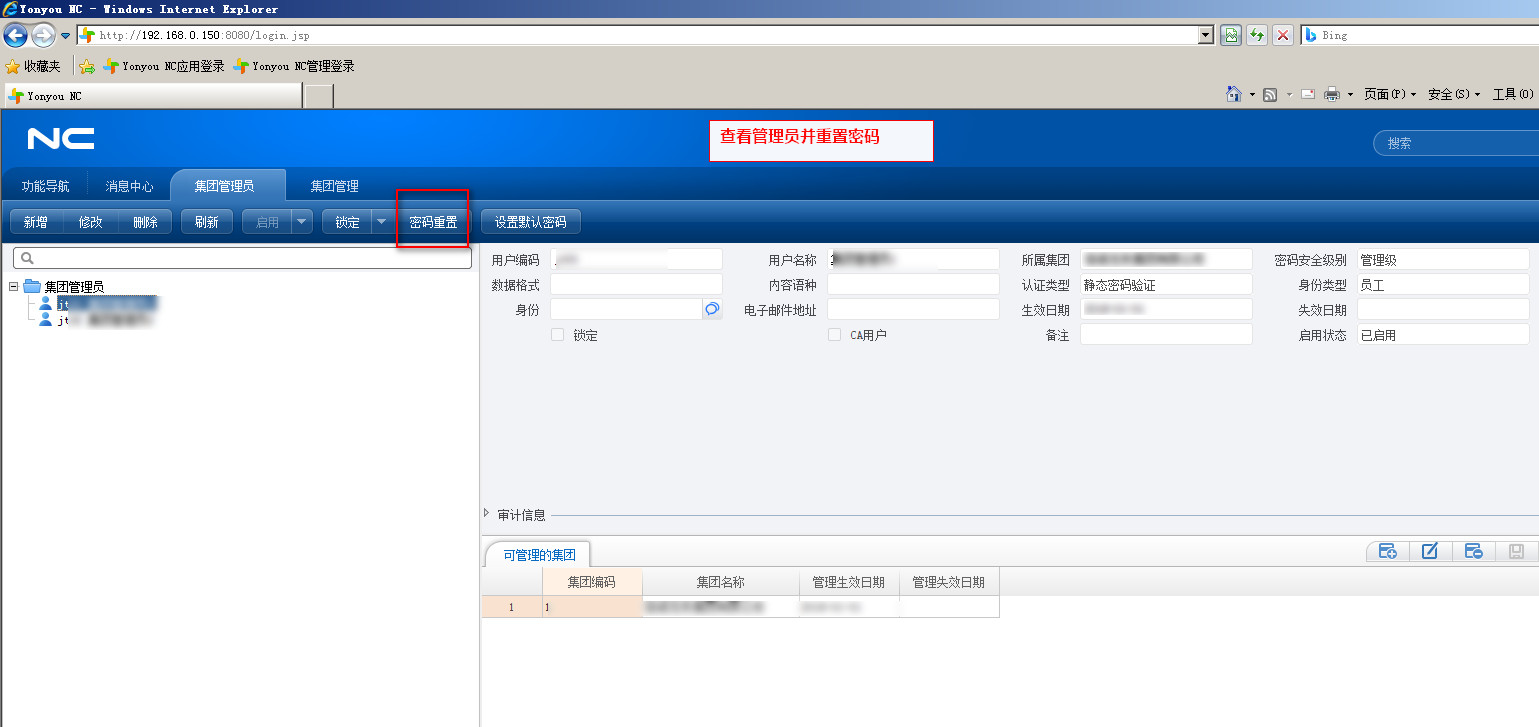Click the delete row icon in group table

(x=1473, y=552)
